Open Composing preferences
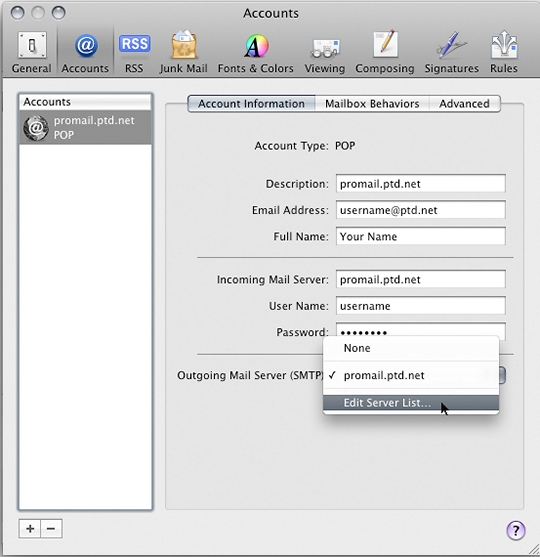Screen dimensions: 540x557 [385, 52]
